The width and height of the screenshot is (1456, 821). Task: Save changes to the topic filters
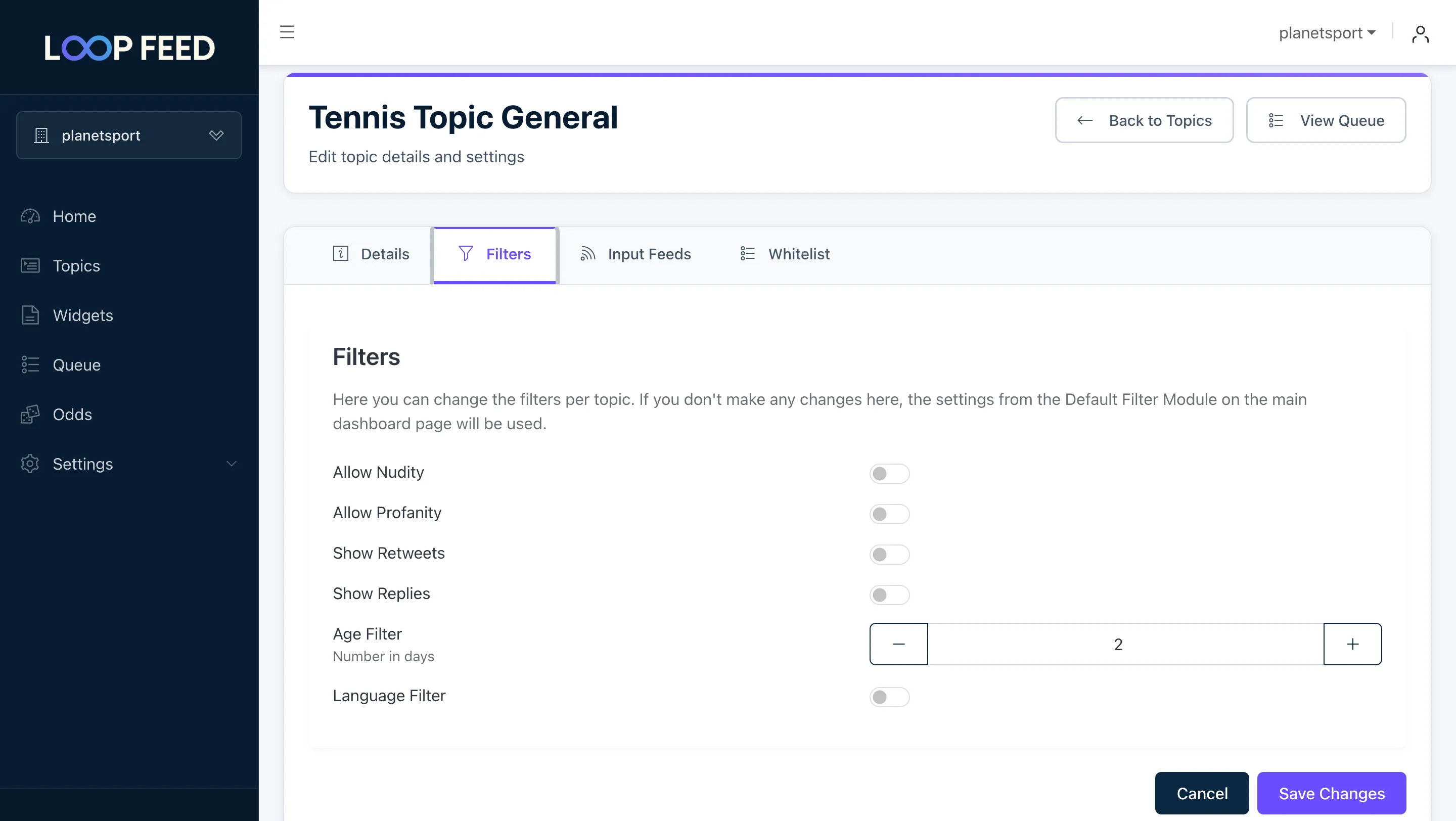(x=1331, y=793)
